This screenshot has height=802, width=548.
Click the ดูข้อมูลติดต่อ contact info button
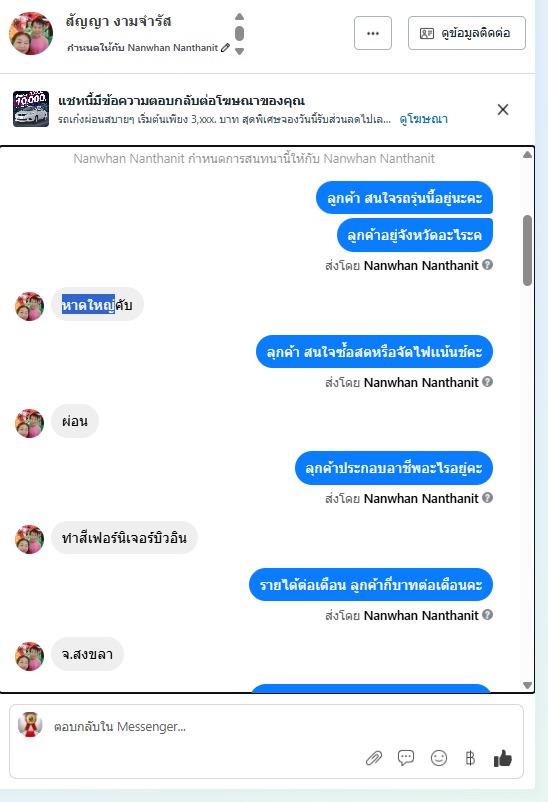(467, 33)
